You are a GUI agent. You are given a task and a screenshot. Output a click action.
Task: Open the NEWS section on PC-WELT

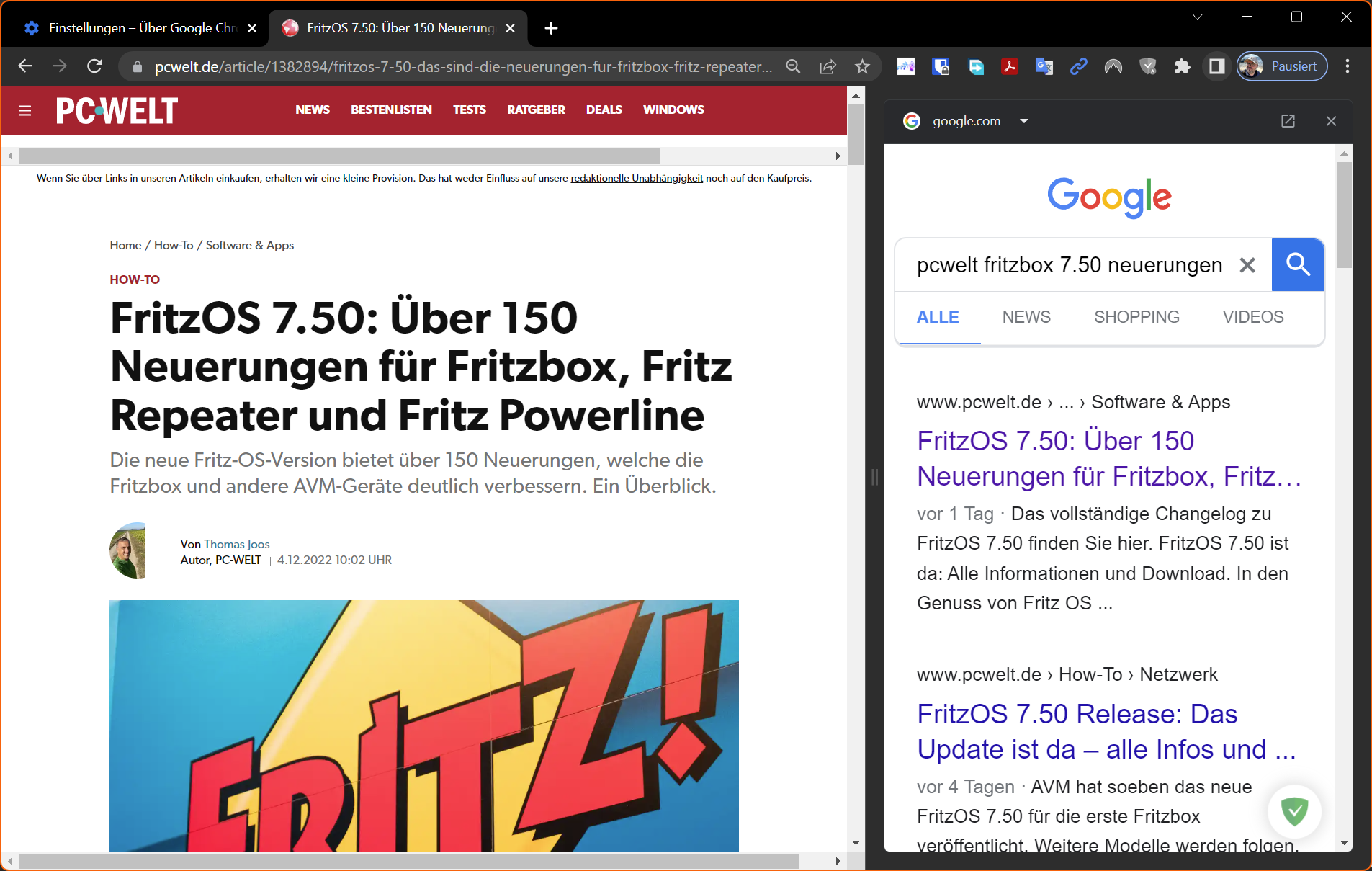(313, 110)
